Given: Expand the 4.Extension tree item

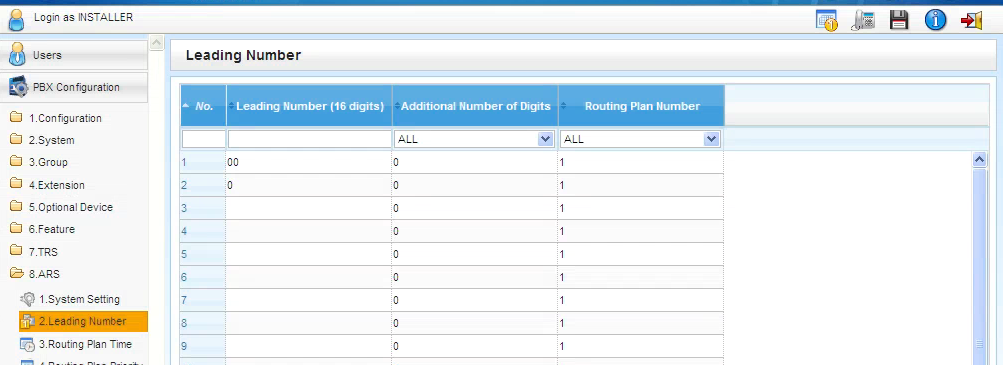Looking at the screenshot, I should coord(56,185).
